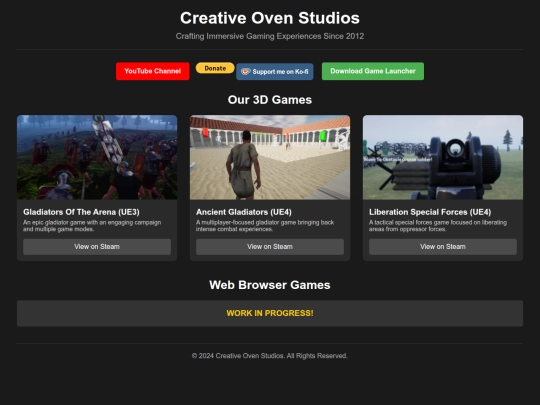Download the Game Launcher
This screenshot has width=540, height=405.
[x=373, y=71]
